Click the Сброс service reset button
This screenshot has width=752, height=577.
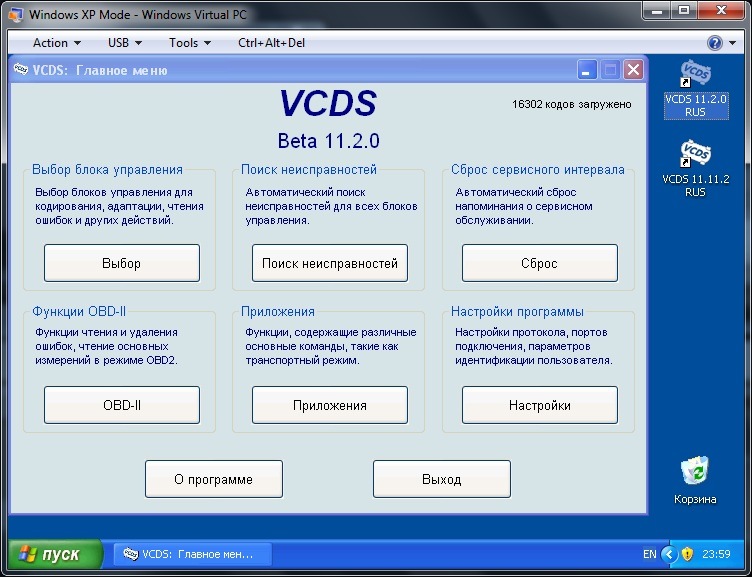click(540, 263)
